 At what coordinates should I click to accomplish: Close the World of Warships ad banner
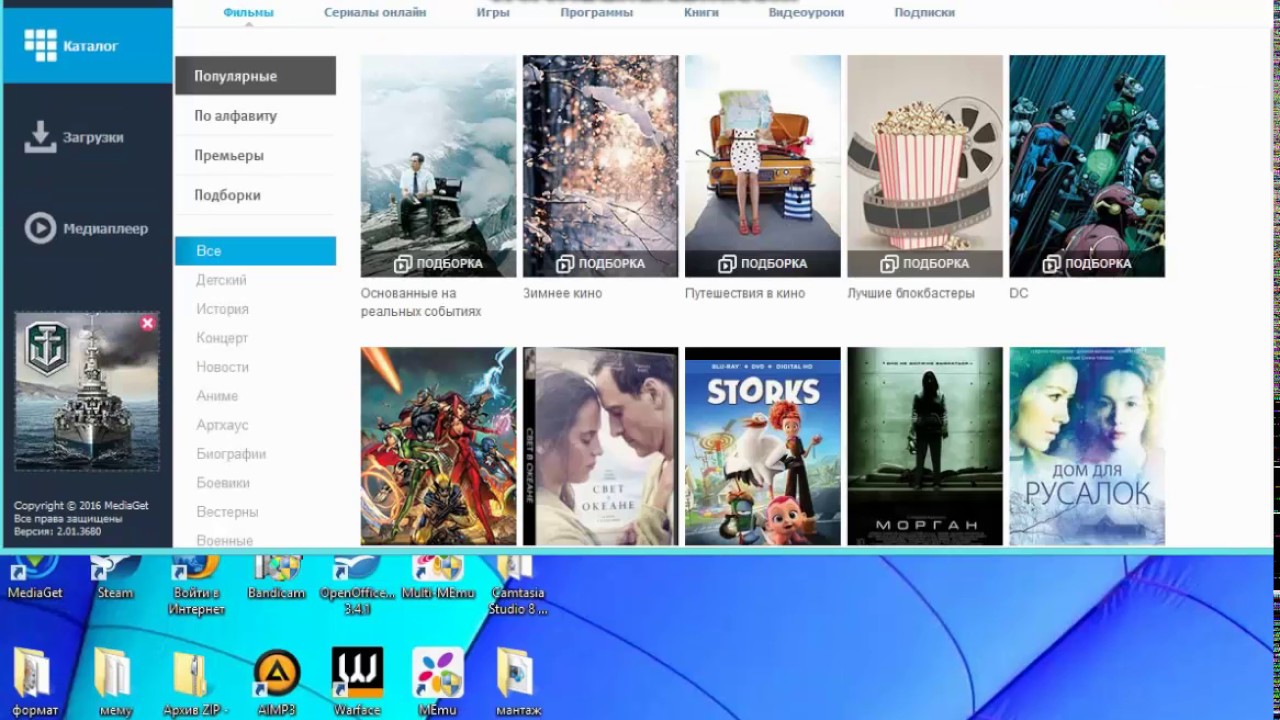click(148, 323)
